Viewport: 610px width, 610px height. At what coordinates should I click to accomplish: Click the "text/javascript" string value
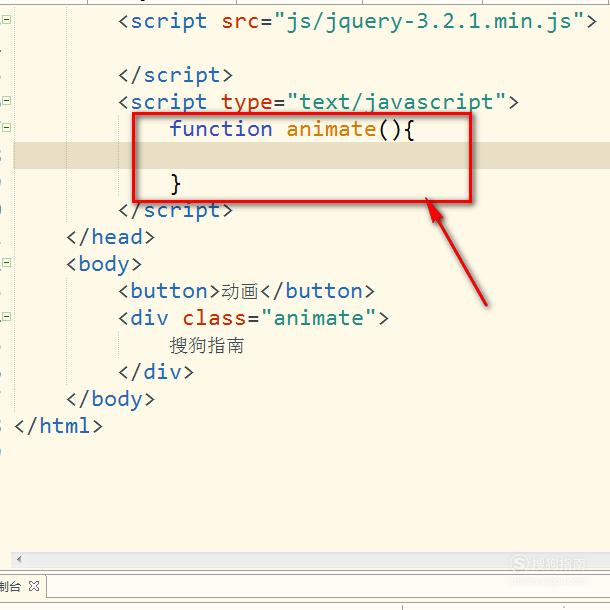[x=396, y=103]
